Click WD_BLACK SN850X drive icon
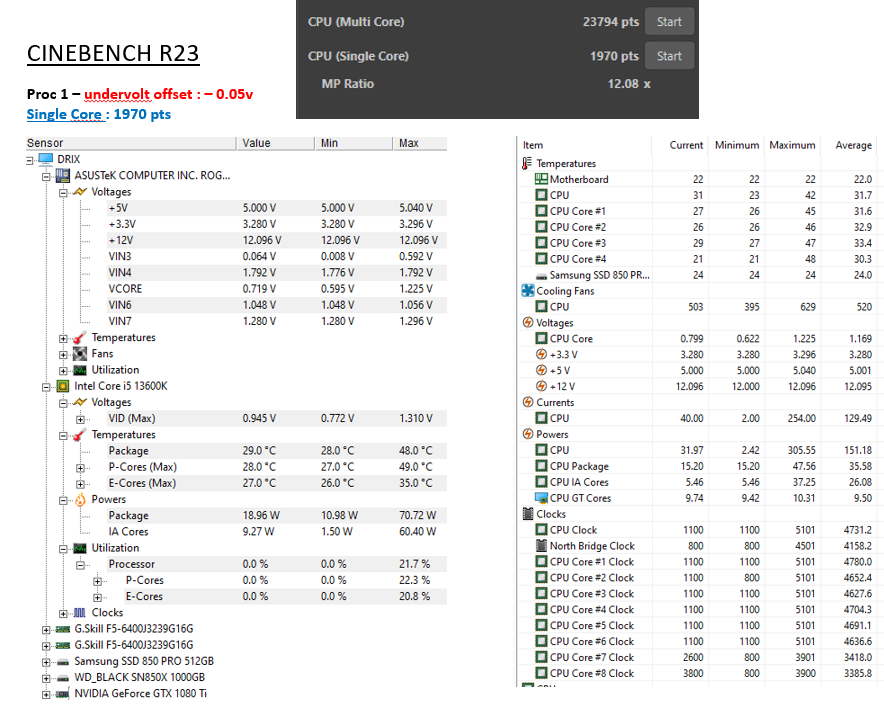The height and width of the screenshot is (704, 884). pyautogui.click(x=63, y=678)
